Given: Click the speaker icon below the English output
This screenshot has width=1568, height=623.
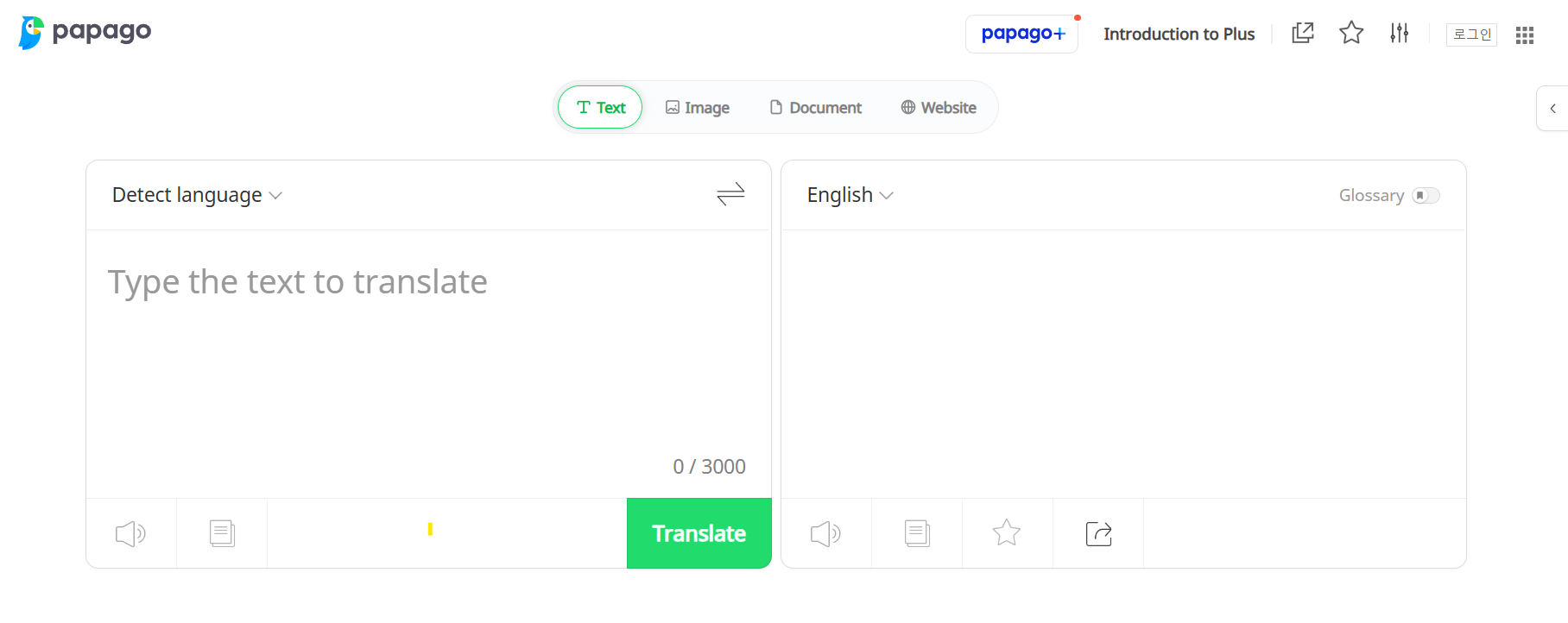Looking at the screenshot, I should (x=825, y=533).
